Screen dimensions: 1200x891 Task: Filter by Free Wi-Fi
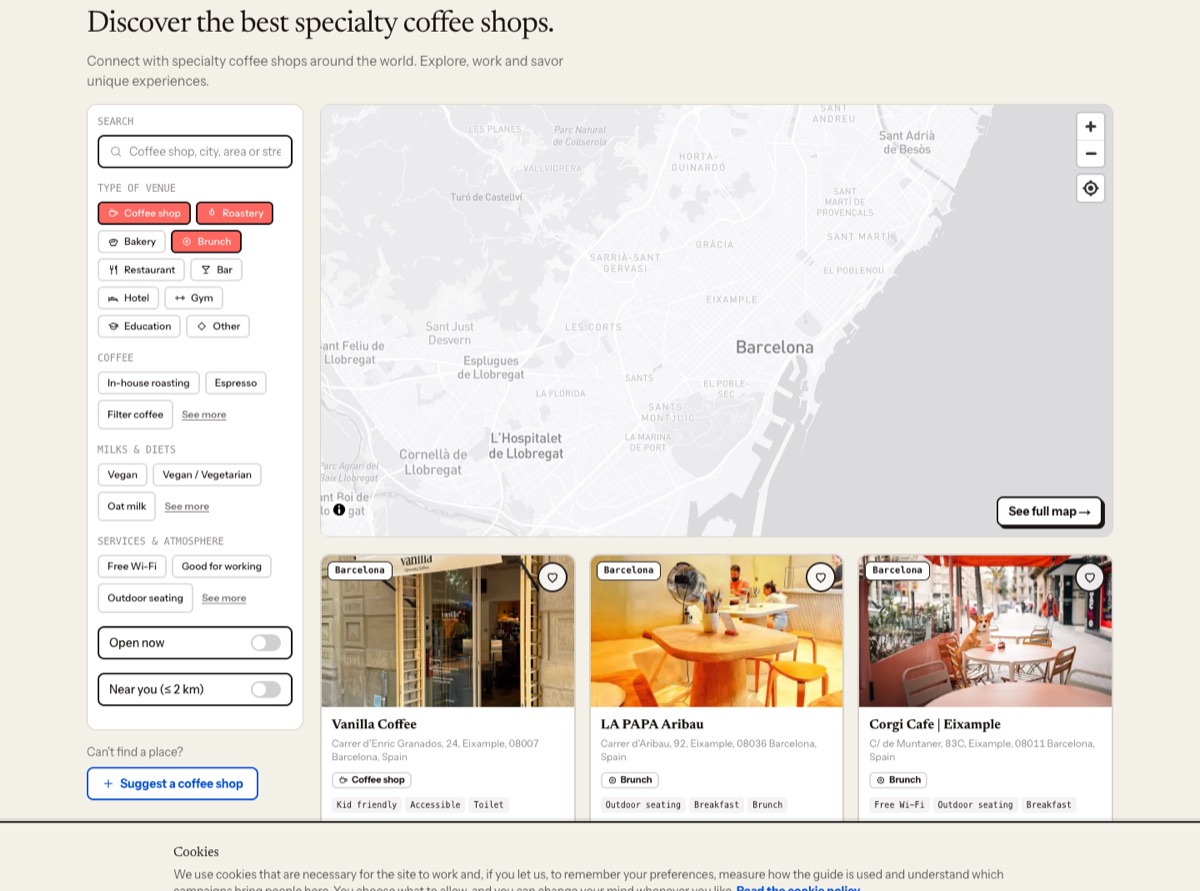point(132,566)
